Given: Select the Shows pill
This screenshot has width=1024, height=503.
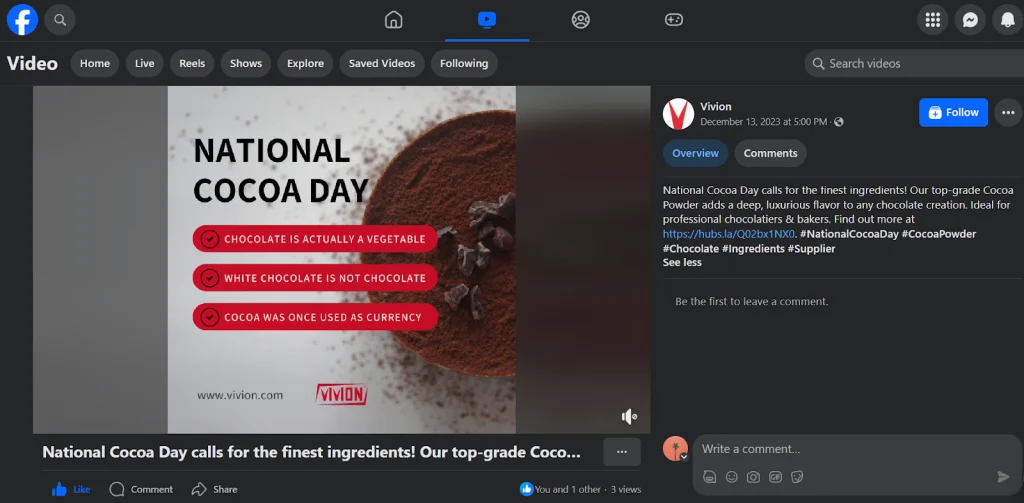Looking at the screenshot, I should tap(246, 63).
